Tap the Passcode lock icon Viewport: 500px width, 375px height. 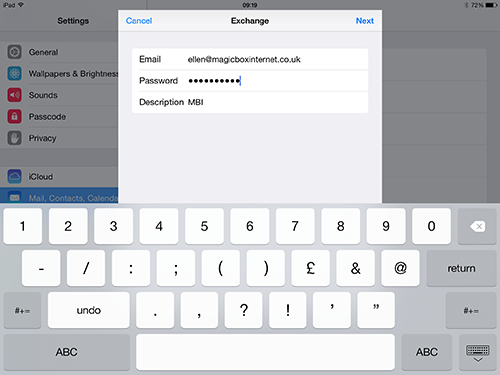(14, 116)
